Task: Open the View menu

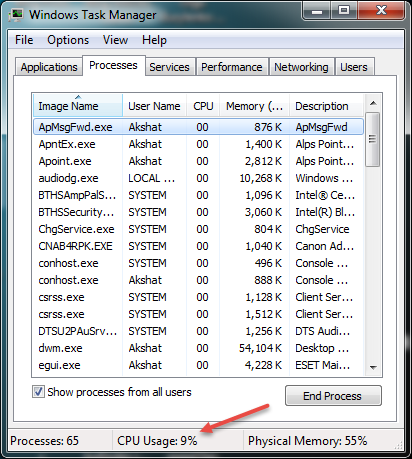Action: click(x=115, y=40)
